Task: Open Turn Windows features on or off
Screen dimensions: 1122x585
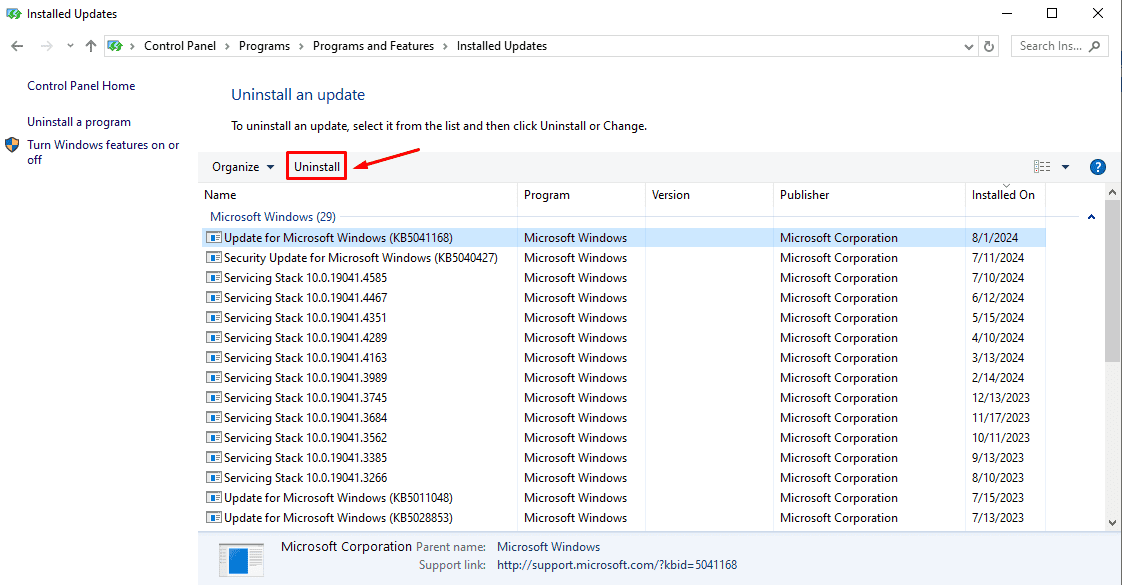Action: pyautogui.click(x=103, y=152)
